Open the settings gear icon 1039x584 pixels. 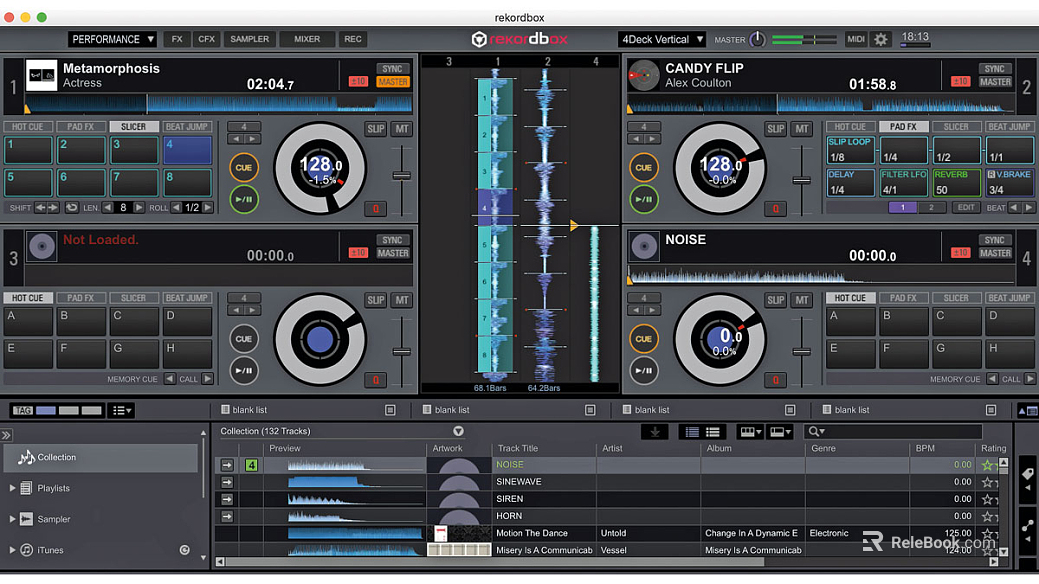(880, 39)
